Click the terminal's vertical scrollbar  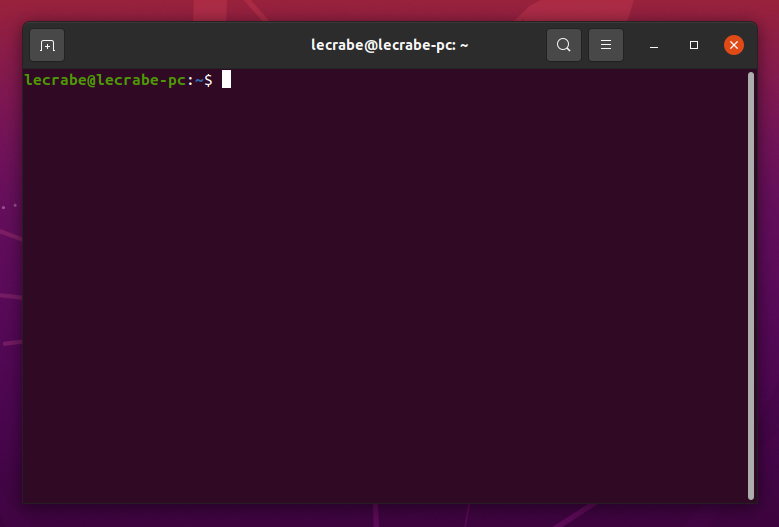coord(751,286)
